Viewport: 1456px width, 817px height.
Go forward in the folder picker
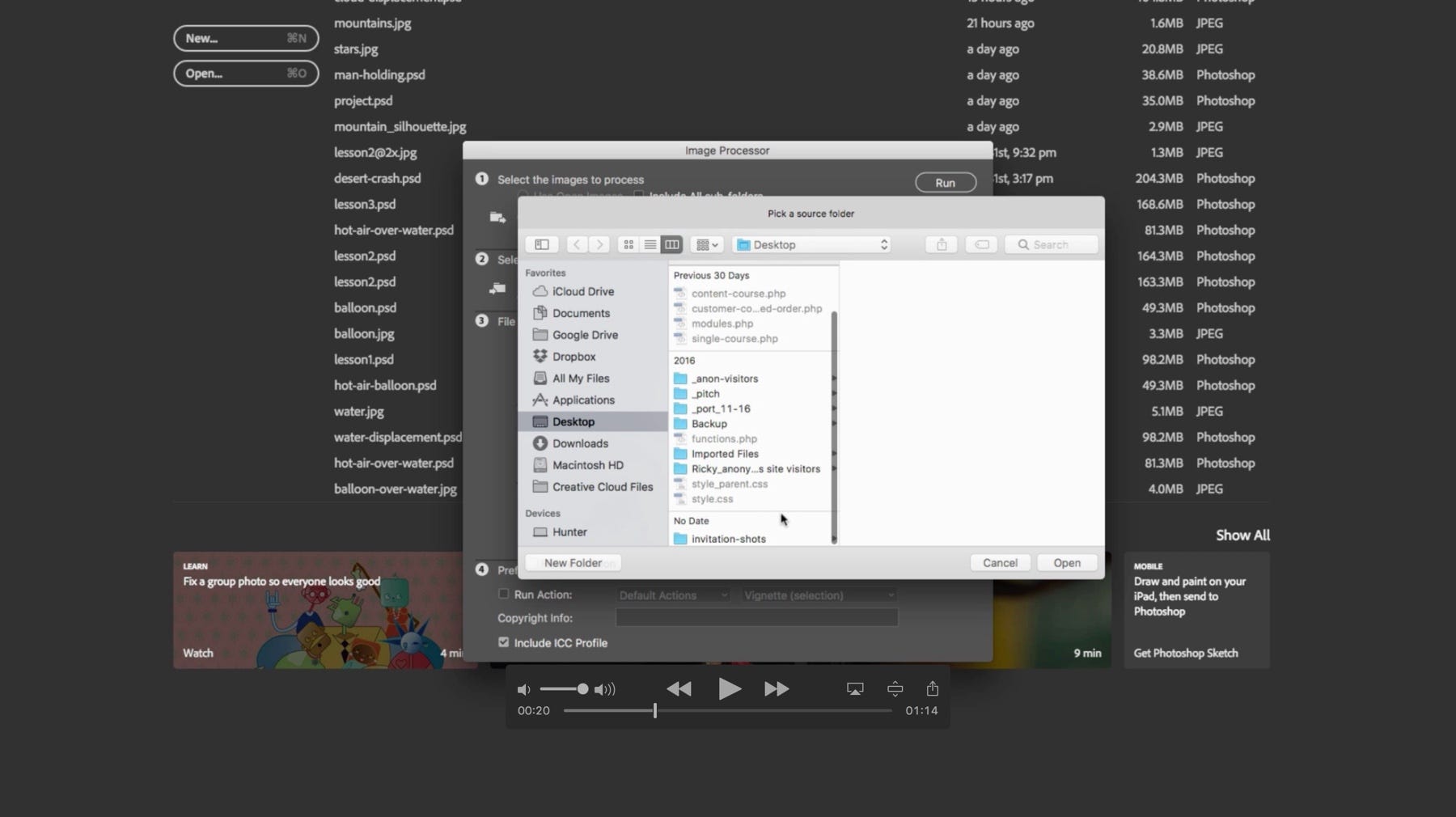click(x=599, y=244)
